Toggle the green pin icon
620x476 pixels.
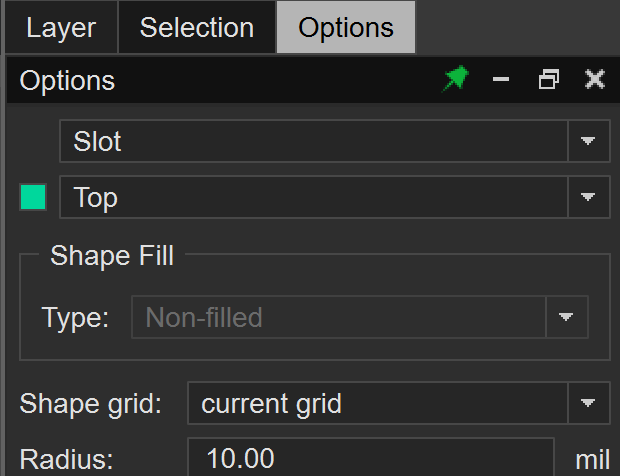(455, 80)
